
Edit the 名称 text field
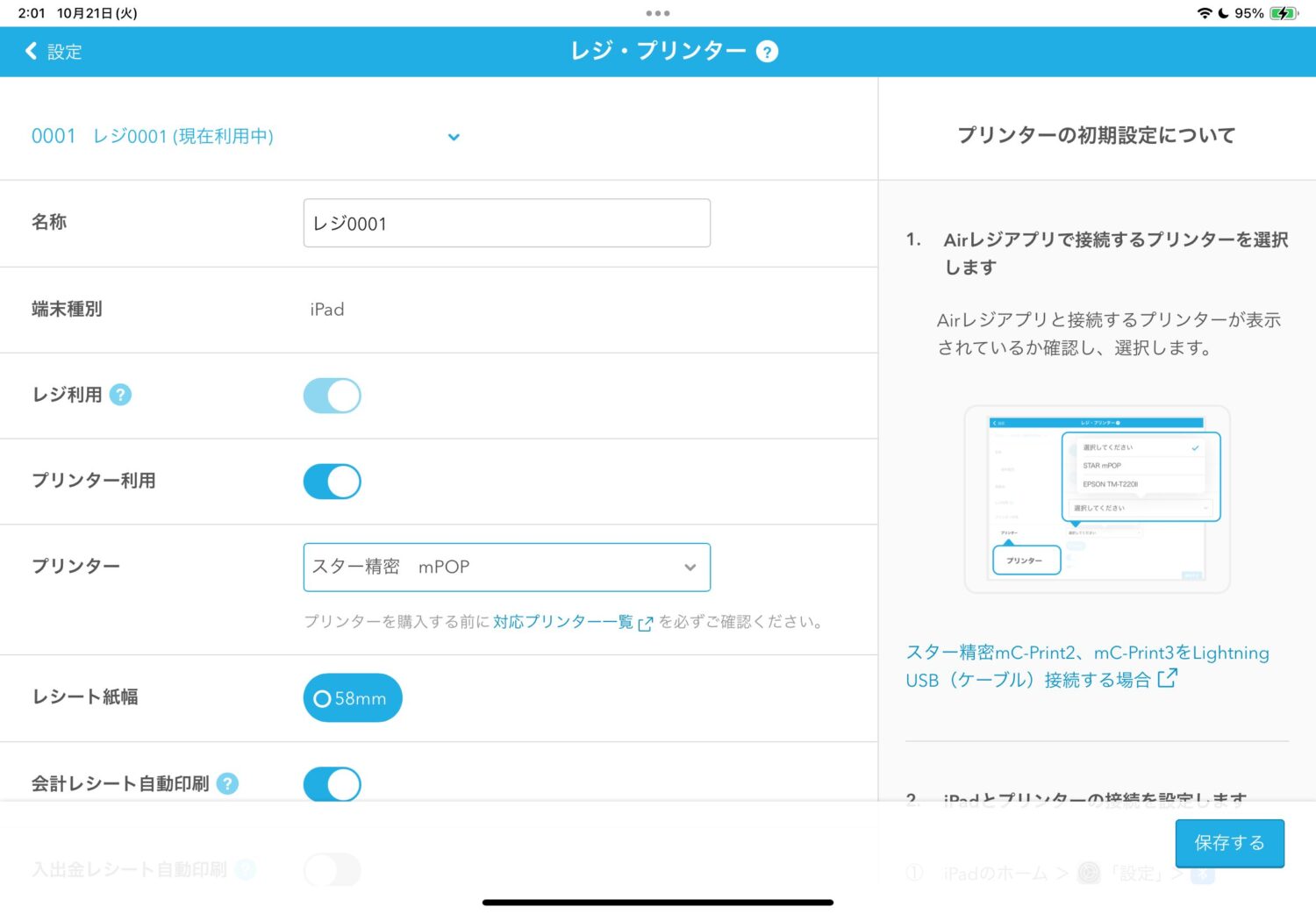[x=506, y=223]
